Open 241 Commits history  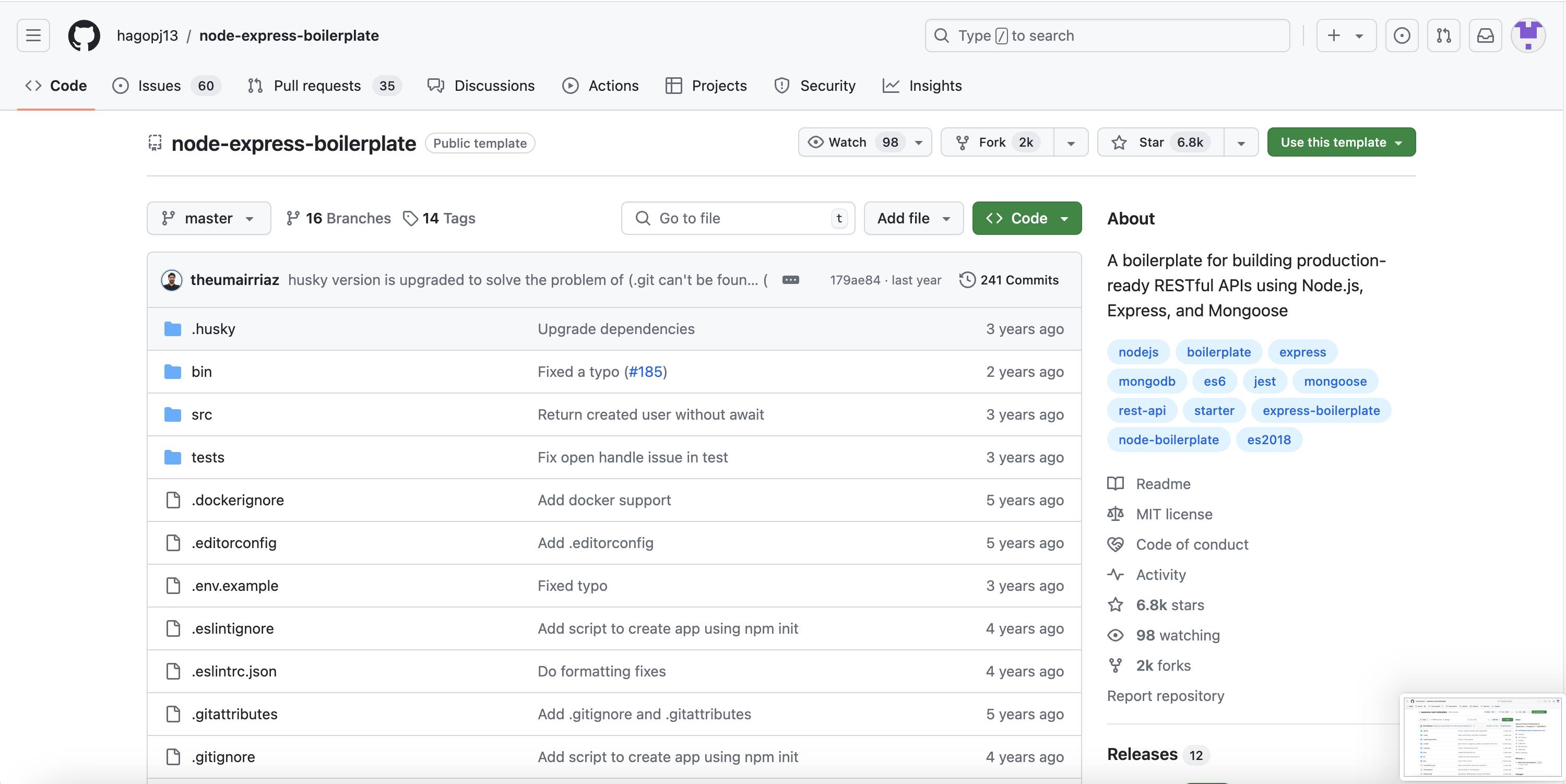pyautogui.click(x=1009, y=280)
